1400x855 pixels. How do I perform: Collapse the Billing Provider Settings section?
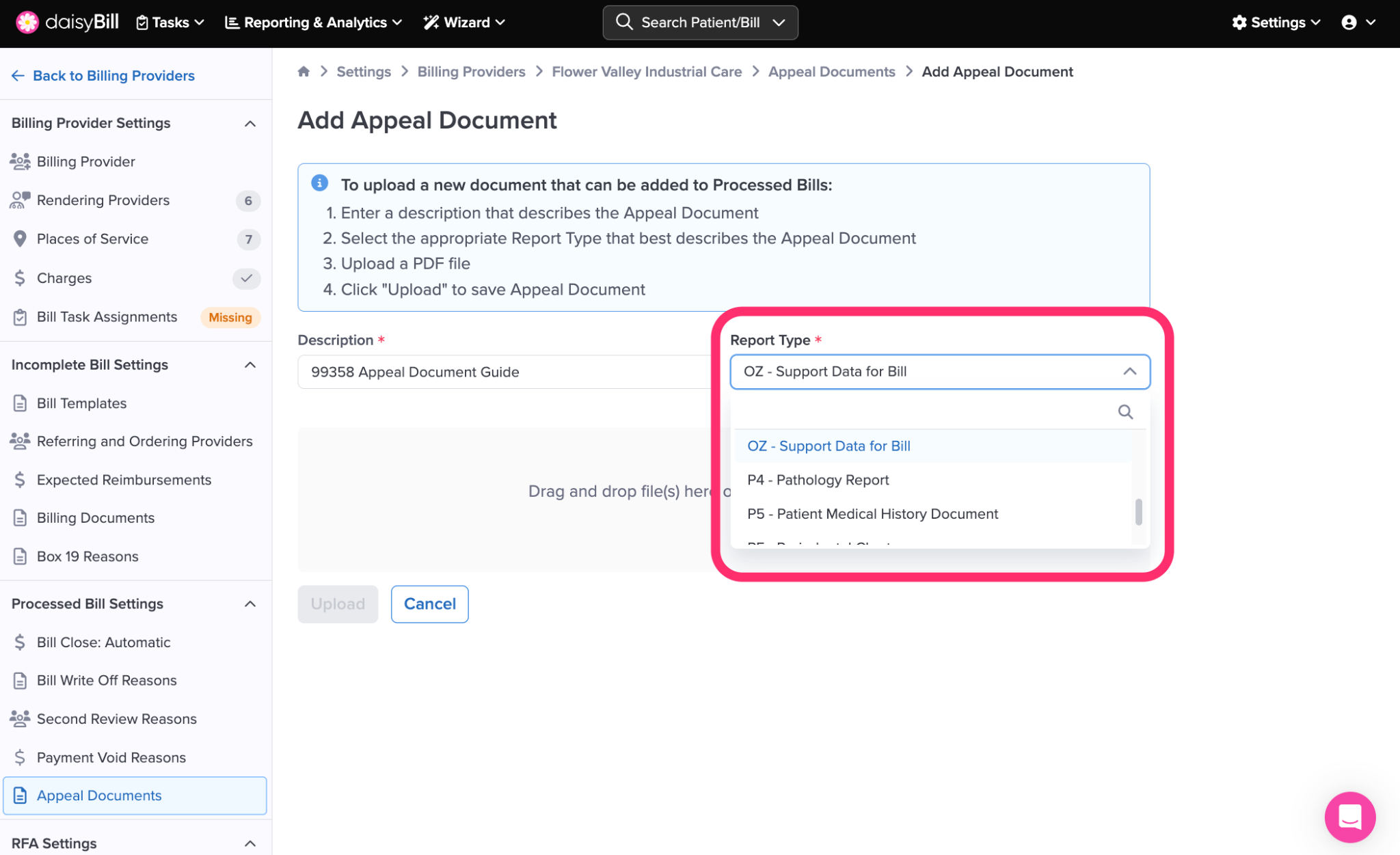(x=250, y=124)
